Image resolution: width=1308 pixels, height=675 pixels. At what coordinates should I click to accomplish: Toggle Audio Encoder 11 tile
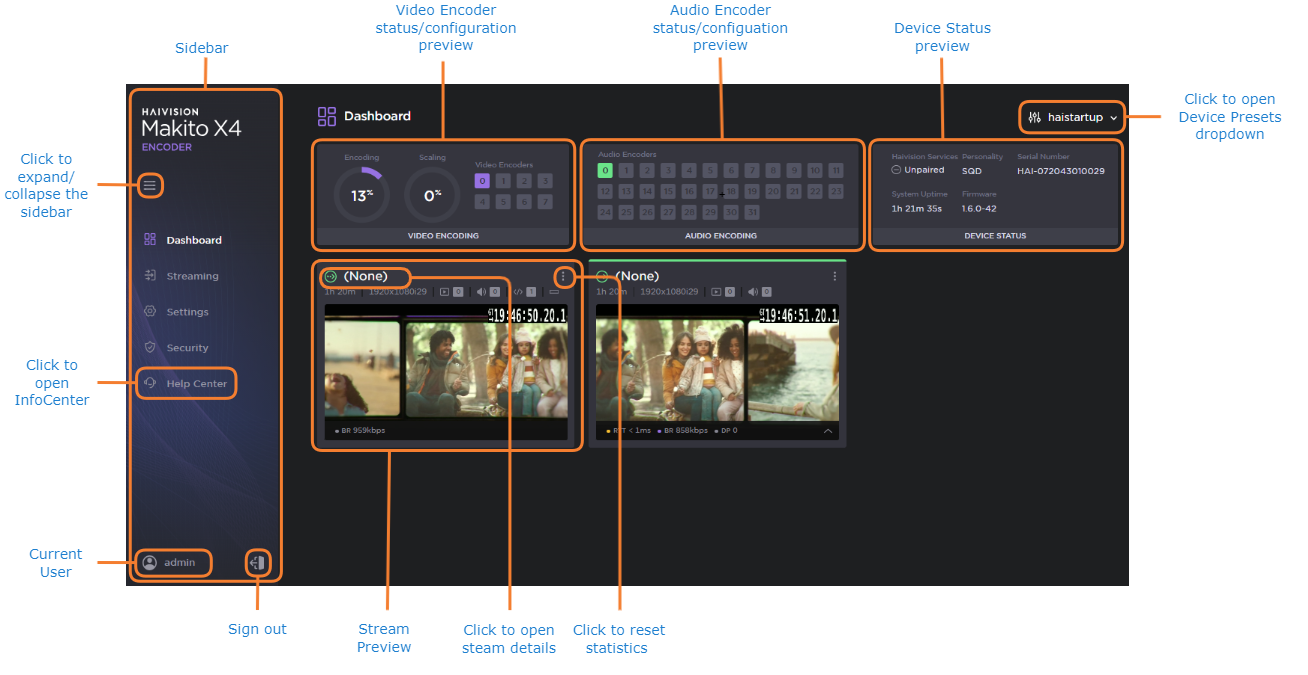click(835, 170)
